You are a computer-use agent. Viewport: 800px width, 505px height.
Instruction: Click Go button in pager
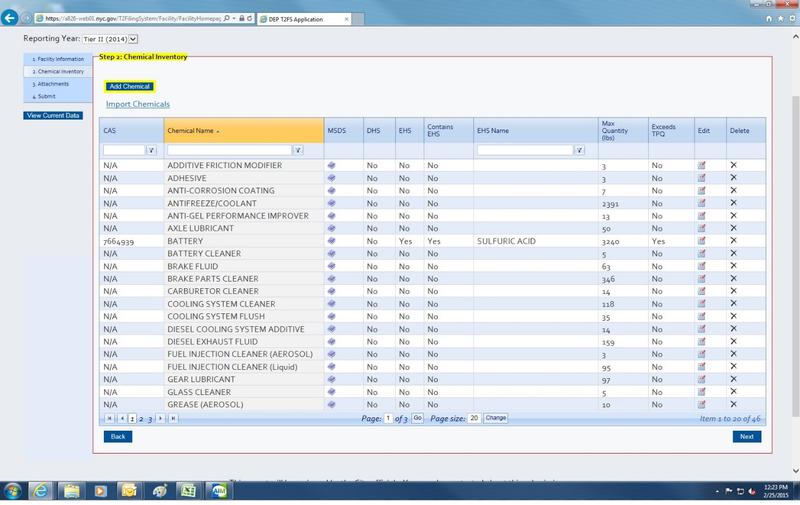[x=417, y=418]
